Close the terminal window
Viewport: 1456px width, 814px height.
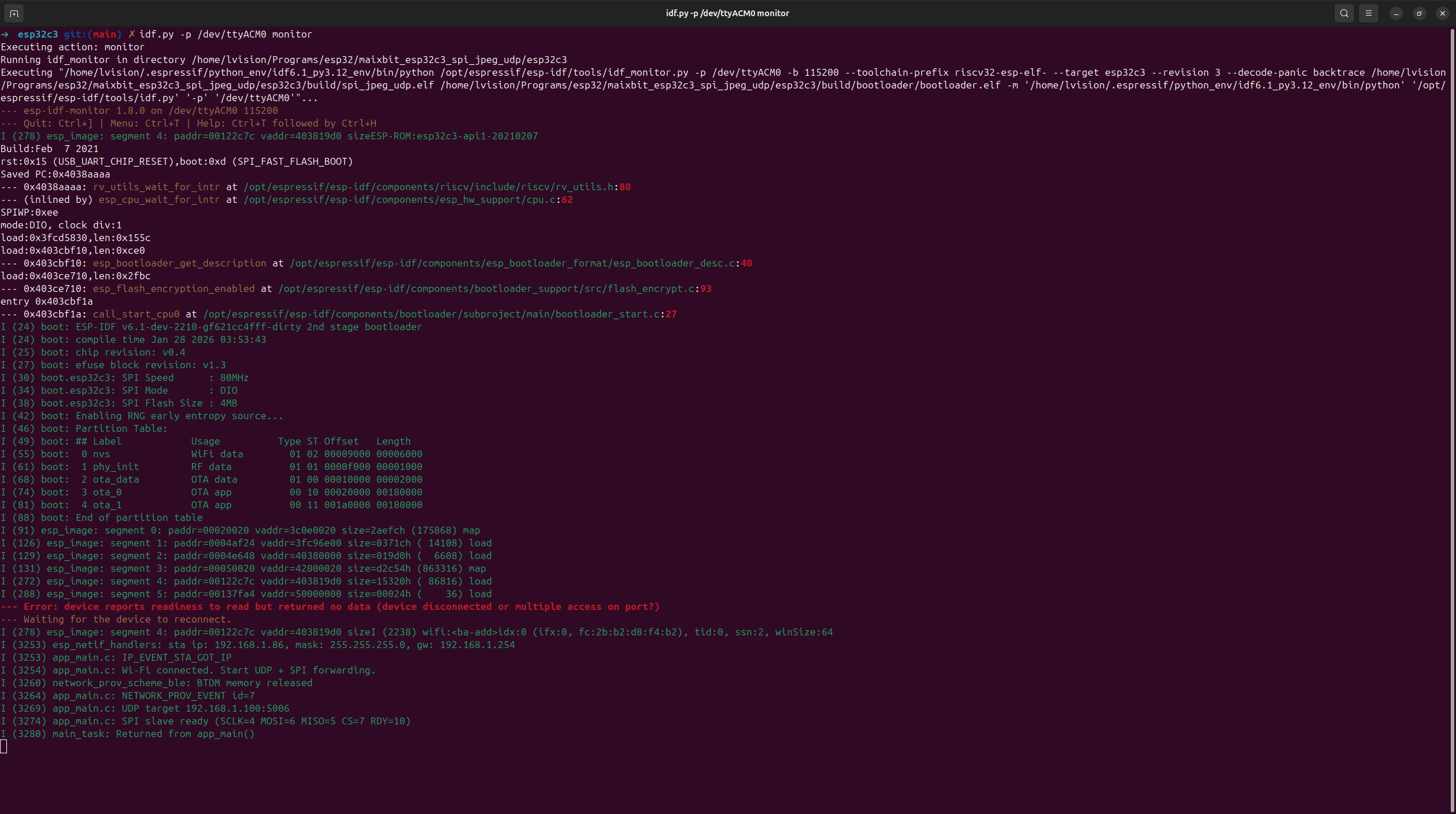click(x=1442, y=13)
